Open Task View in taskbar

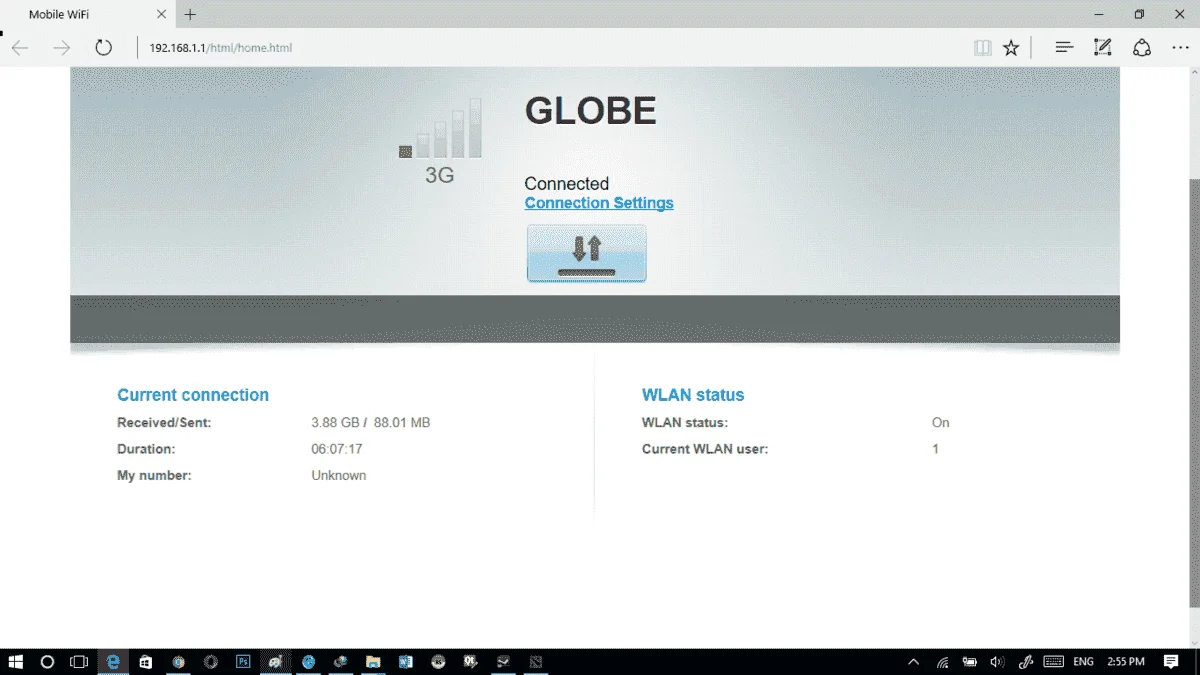pyautogui.click(x=79, y=662)
